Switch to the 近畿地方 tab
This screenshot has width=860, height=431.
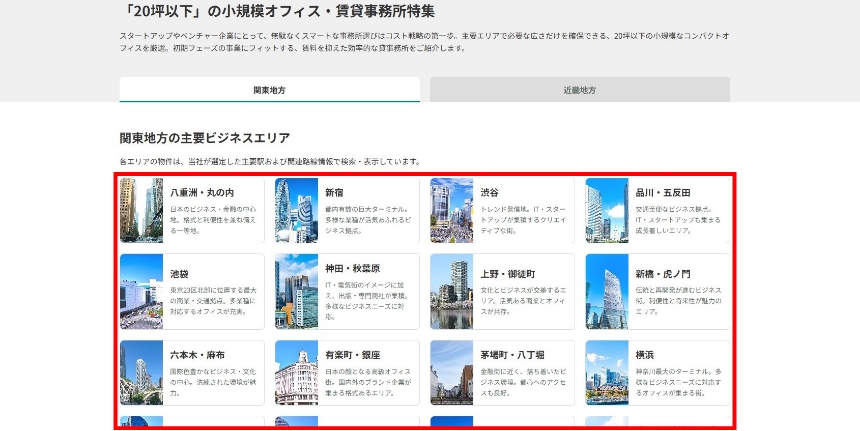579,90
